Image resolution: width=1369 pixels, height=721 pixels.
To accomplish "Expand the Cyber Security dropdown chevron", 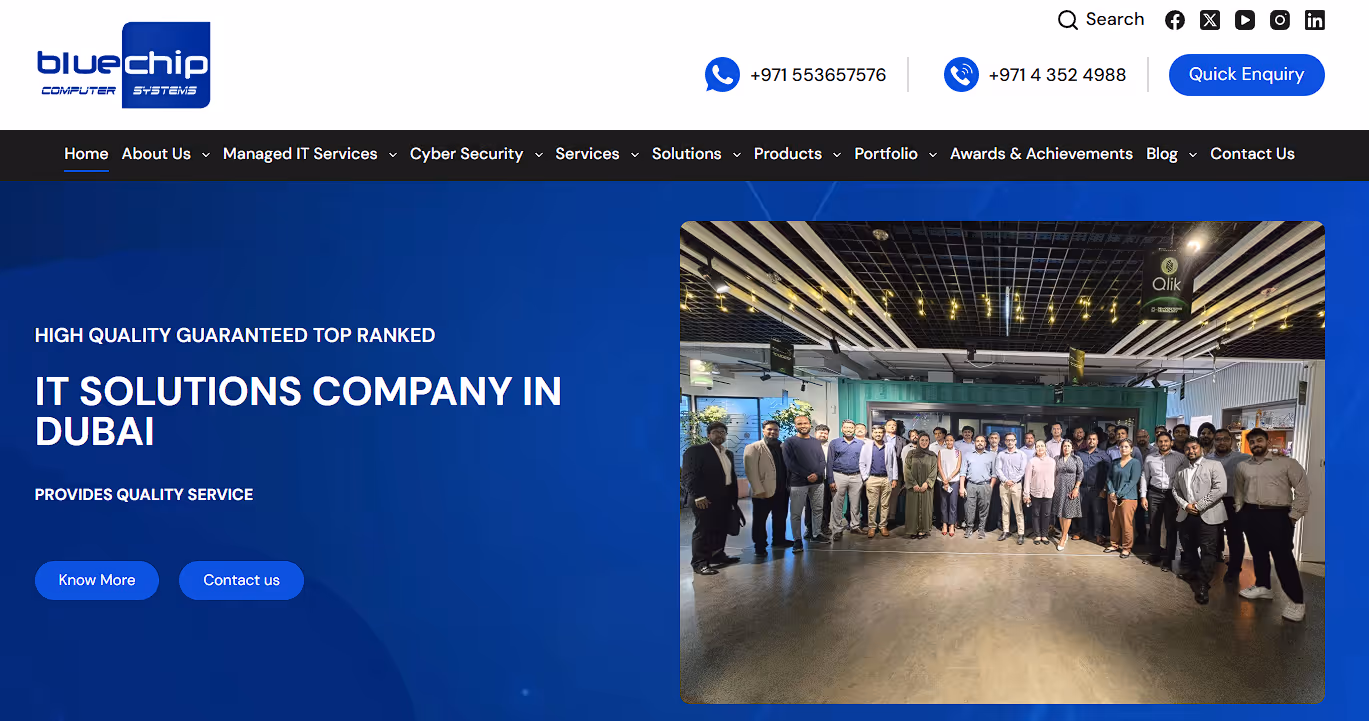I will pyautogui.click(x=538, y=155).
